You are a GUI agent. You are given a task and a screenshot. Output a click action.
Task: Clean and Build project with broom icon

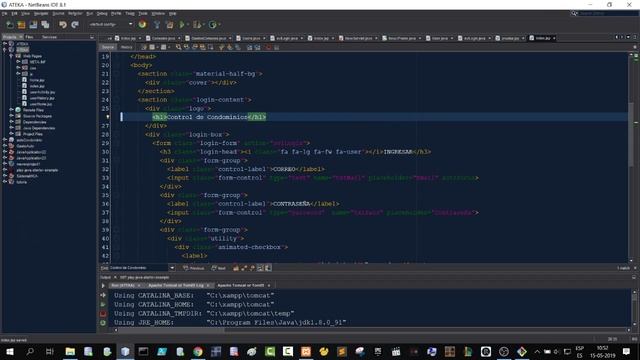click(x=170, y=25)
